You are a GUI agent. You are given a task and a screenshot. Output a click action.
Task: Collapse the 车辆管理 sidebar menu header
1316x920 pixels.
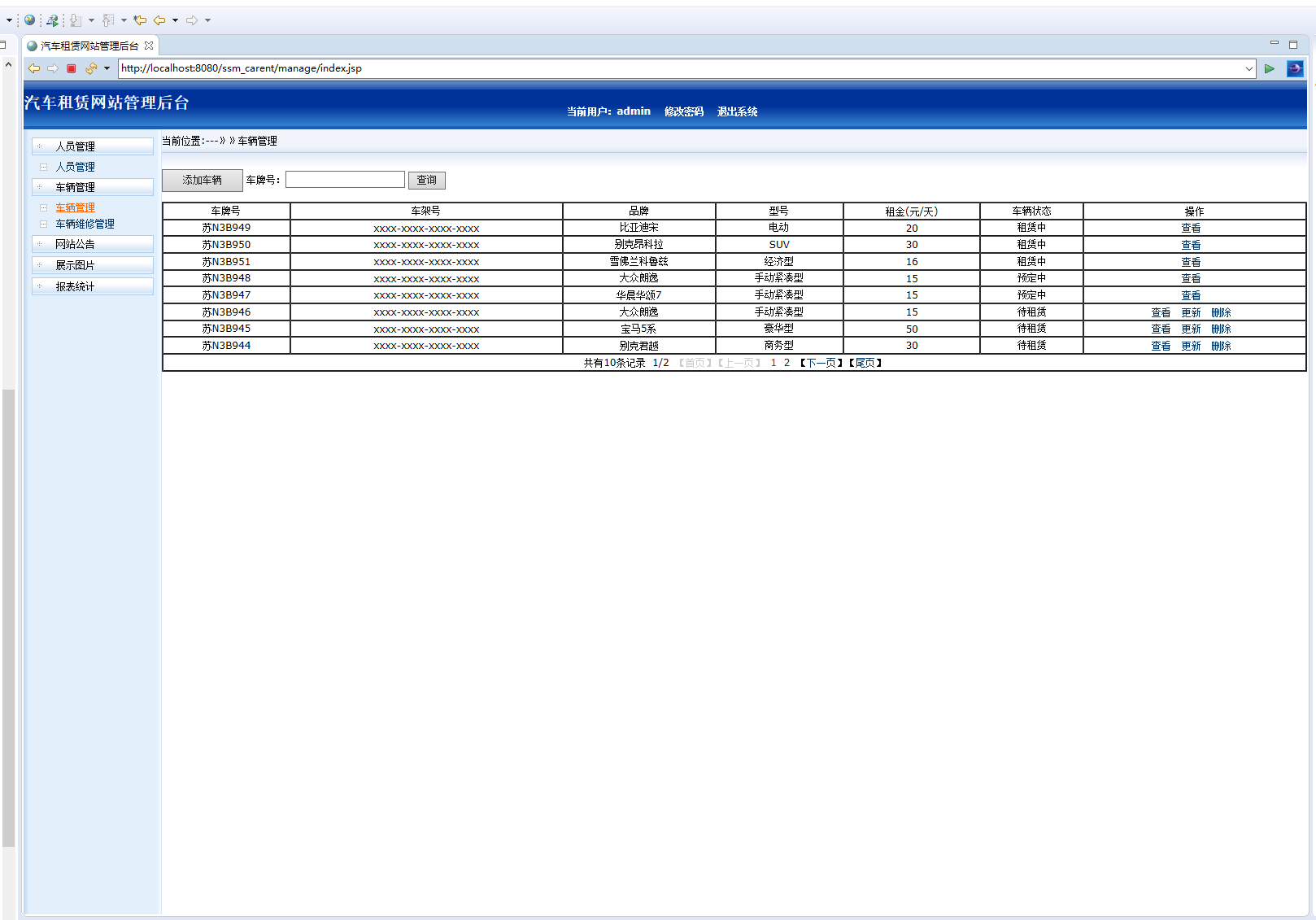[x=93, y=187]
